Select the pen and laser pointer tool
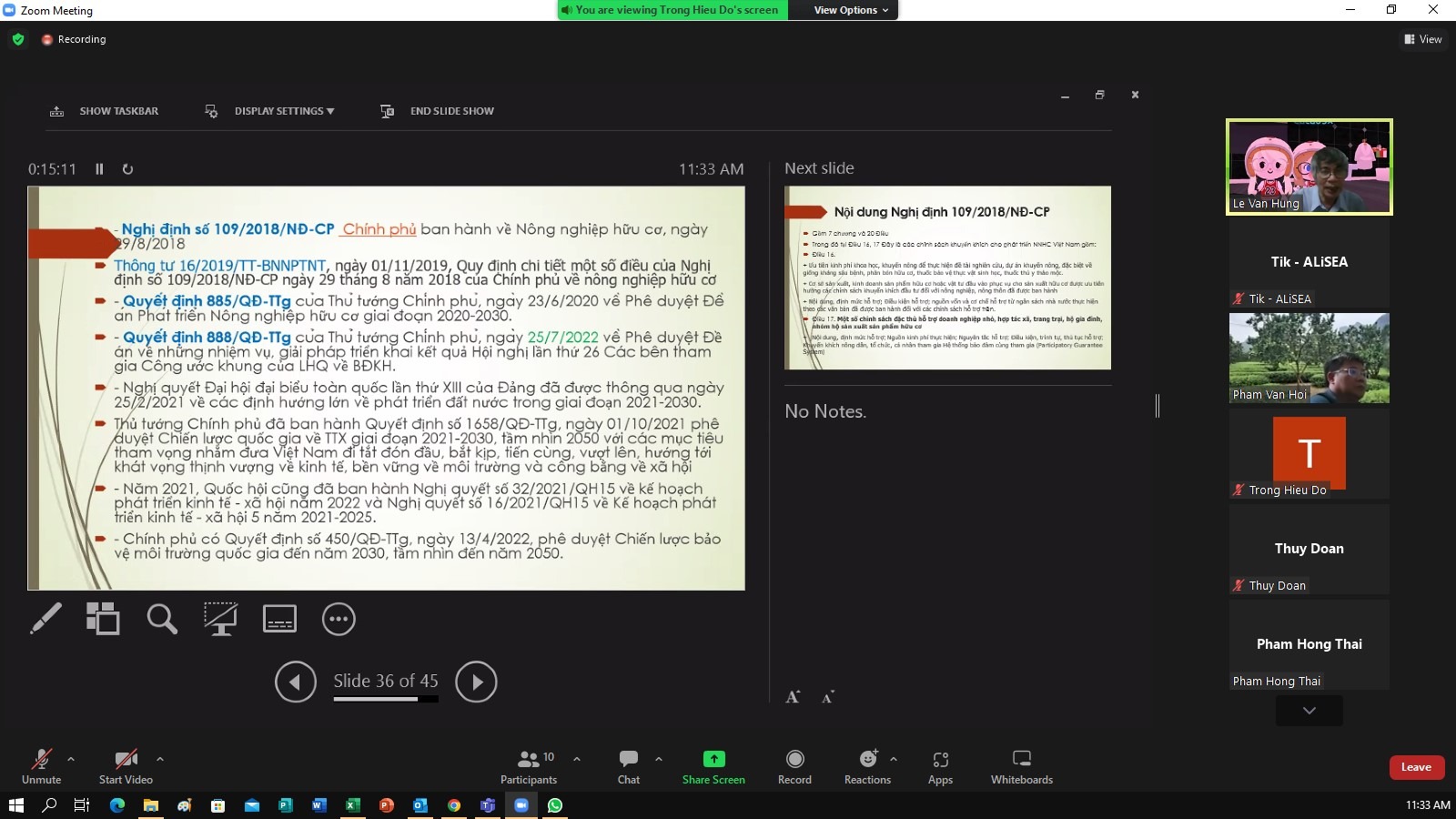This screenshot has width=1456, height=819. tap(45, 619)
